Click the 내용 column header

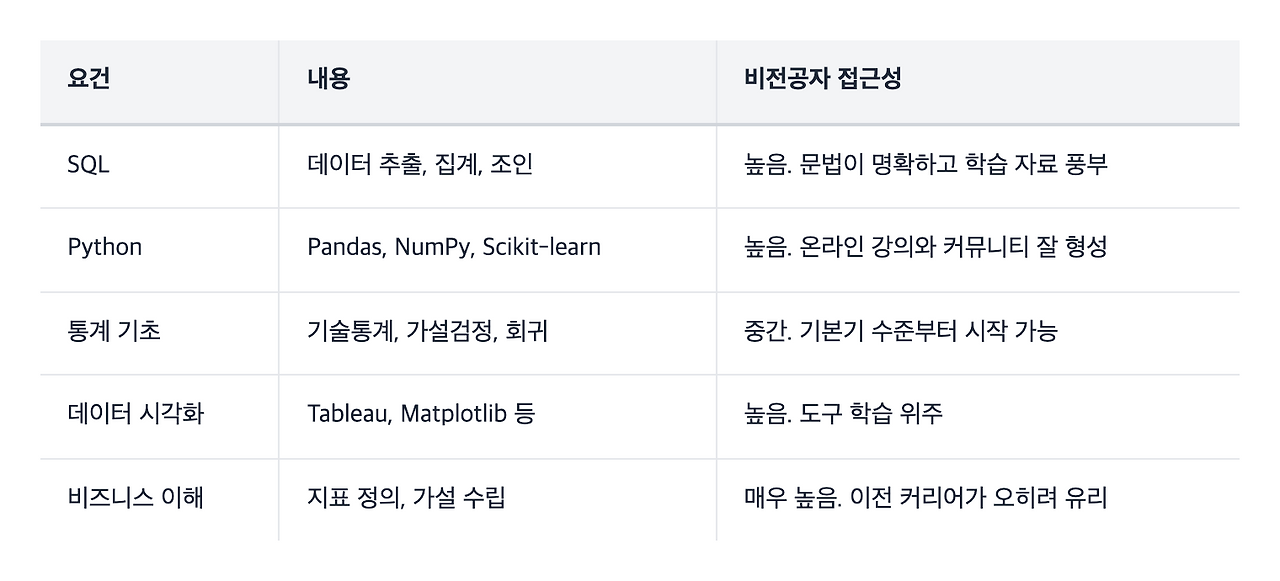click(x=498, y=82)
